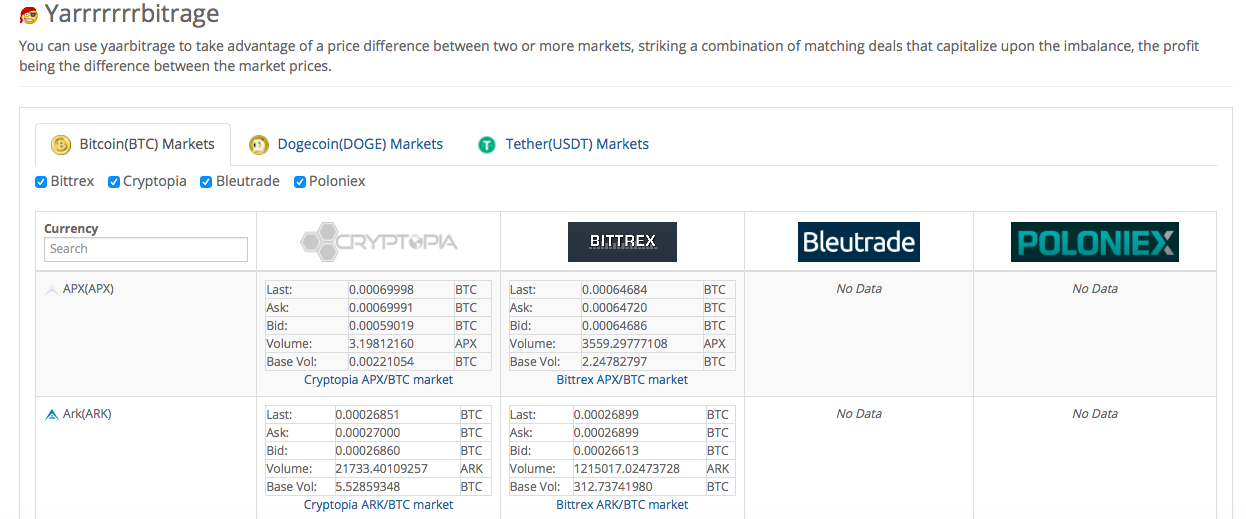Click the Tether coin icon in tab
The height and width of the screenshot is (519, 1246).
487,145
